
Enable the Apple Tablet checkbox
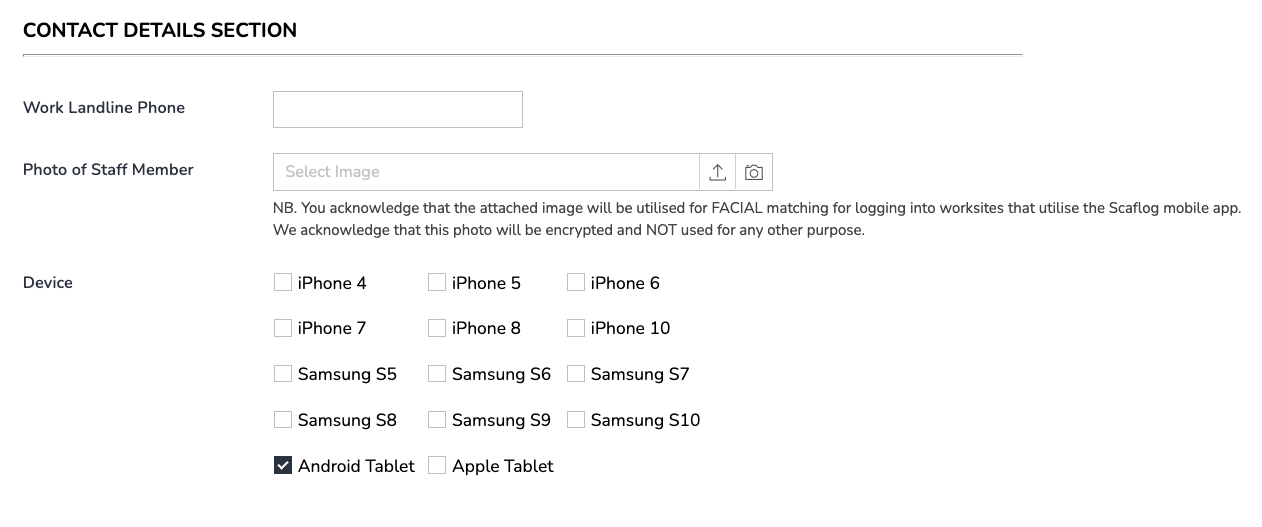coord(437,466)
